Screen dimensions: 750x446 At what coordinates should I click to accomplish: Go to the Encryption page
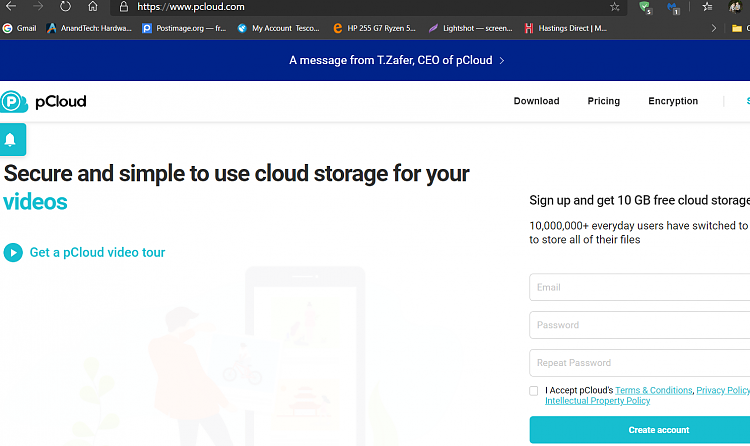click(x=673, y=101)
